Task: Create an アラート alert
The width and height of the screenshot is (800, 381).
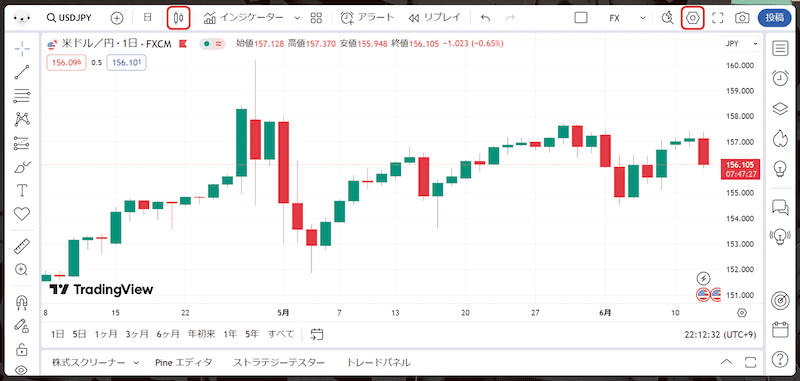Action: pyautogui.click(x=367, y=18)
